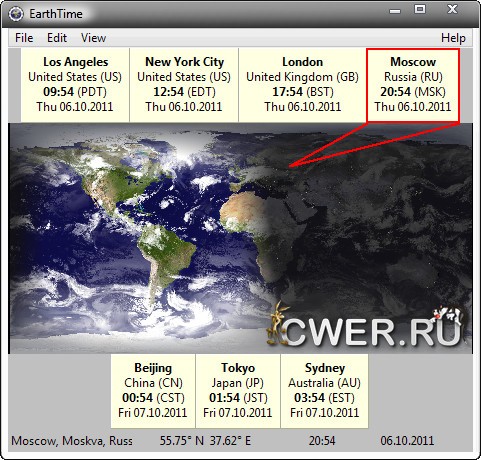
Task: Click '17:54 (BST)' time text
Action: 303,92
